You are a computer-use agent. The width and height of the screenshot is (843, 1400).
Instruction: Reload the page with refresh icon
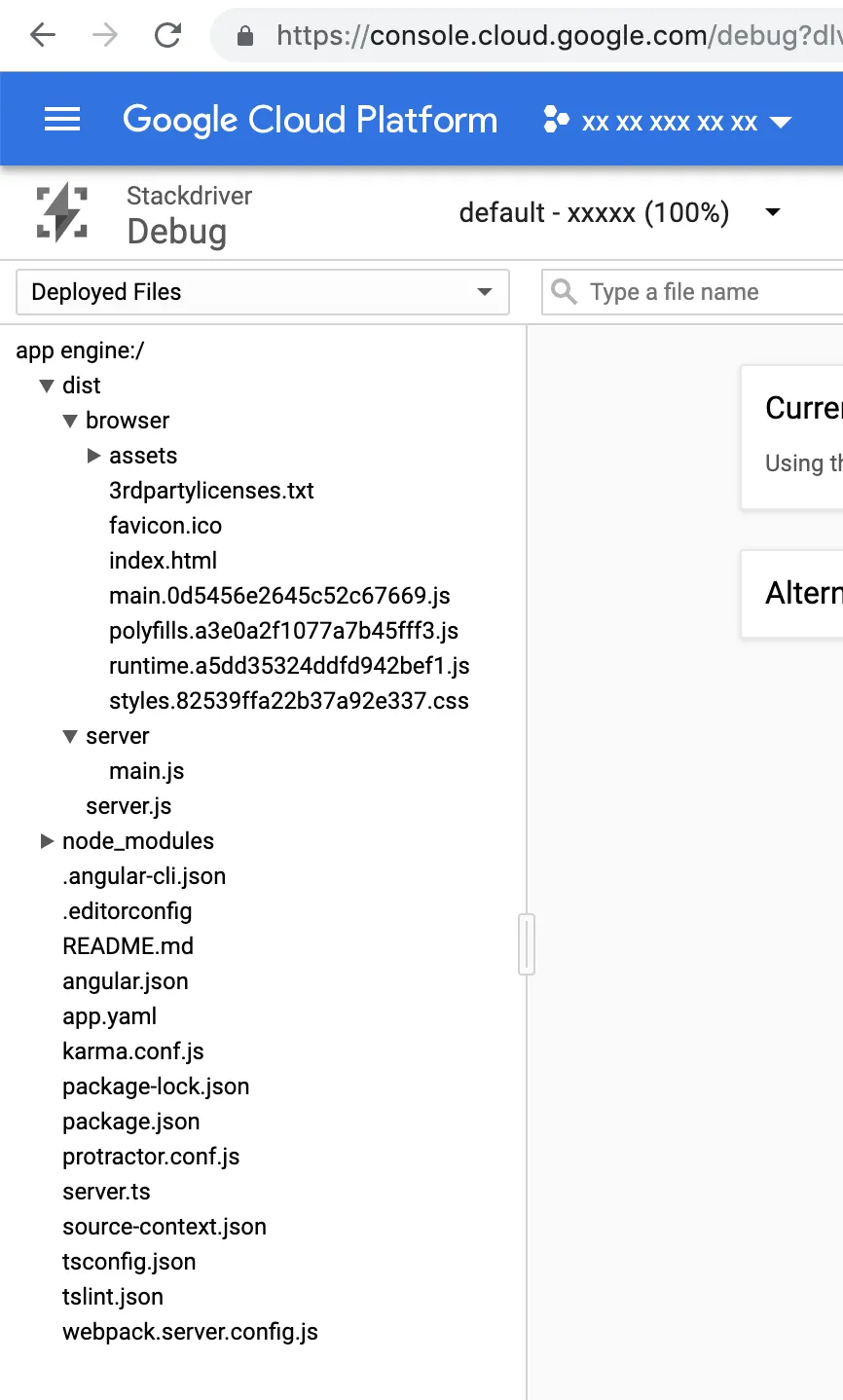[168, 36]
